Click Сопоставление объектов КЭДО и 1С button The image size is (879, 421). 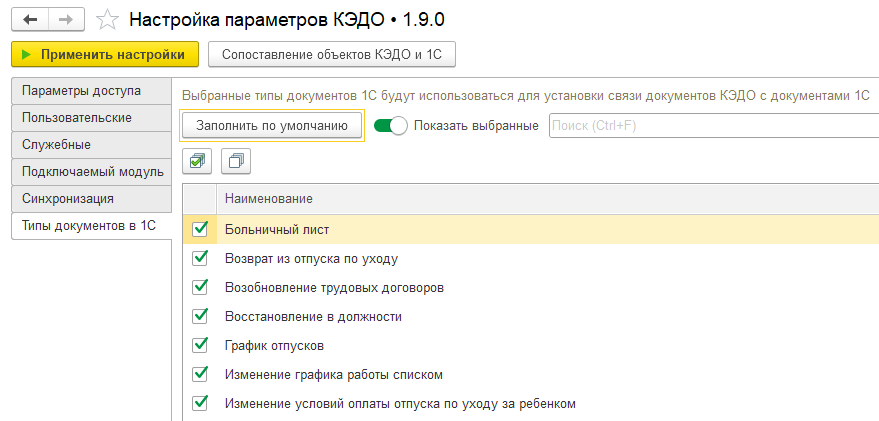(332, 54)
